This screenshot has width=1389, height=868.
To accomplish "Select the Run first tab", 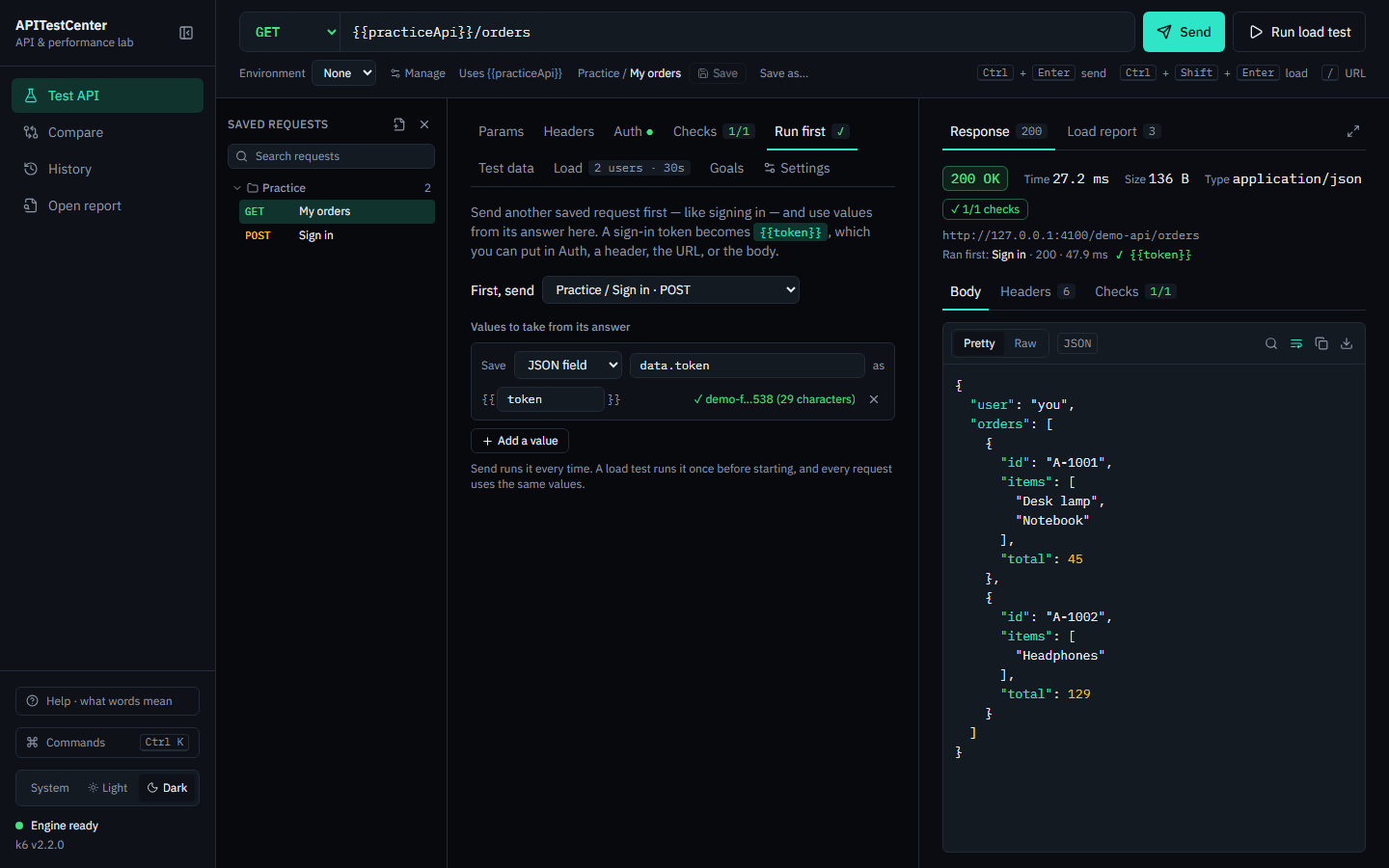I will coord(812,131).
